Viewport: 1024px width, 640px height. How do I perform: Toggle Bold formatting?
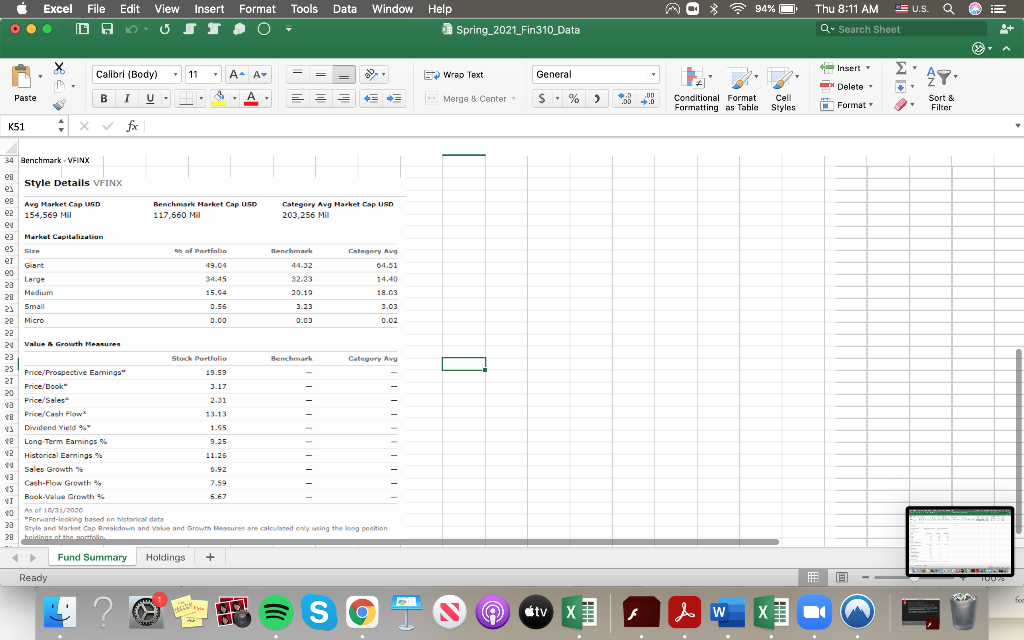coord(103,99)
